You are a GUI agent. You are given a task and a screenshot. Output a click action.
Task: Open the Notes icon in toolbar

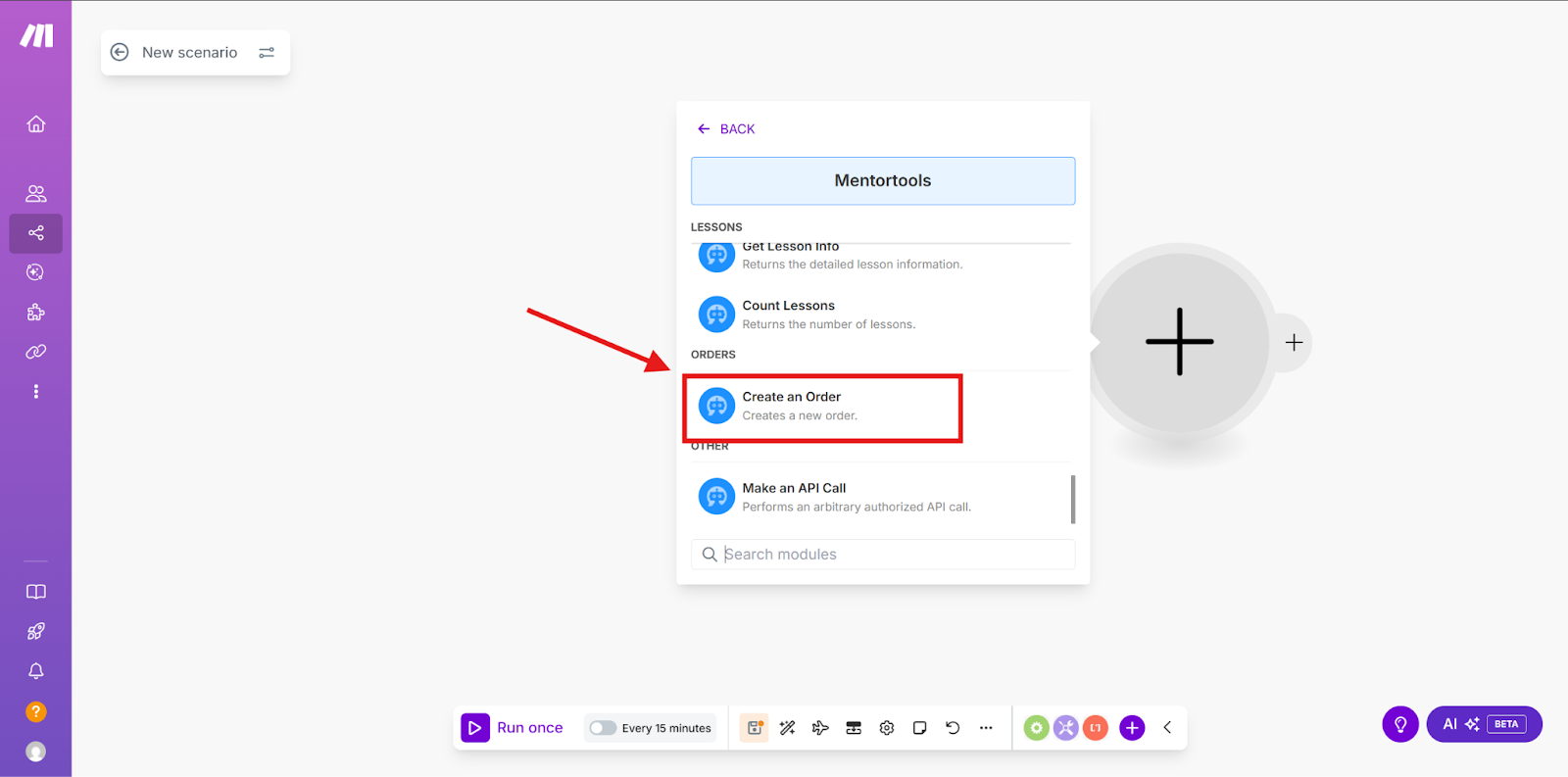tap(919, 728)
